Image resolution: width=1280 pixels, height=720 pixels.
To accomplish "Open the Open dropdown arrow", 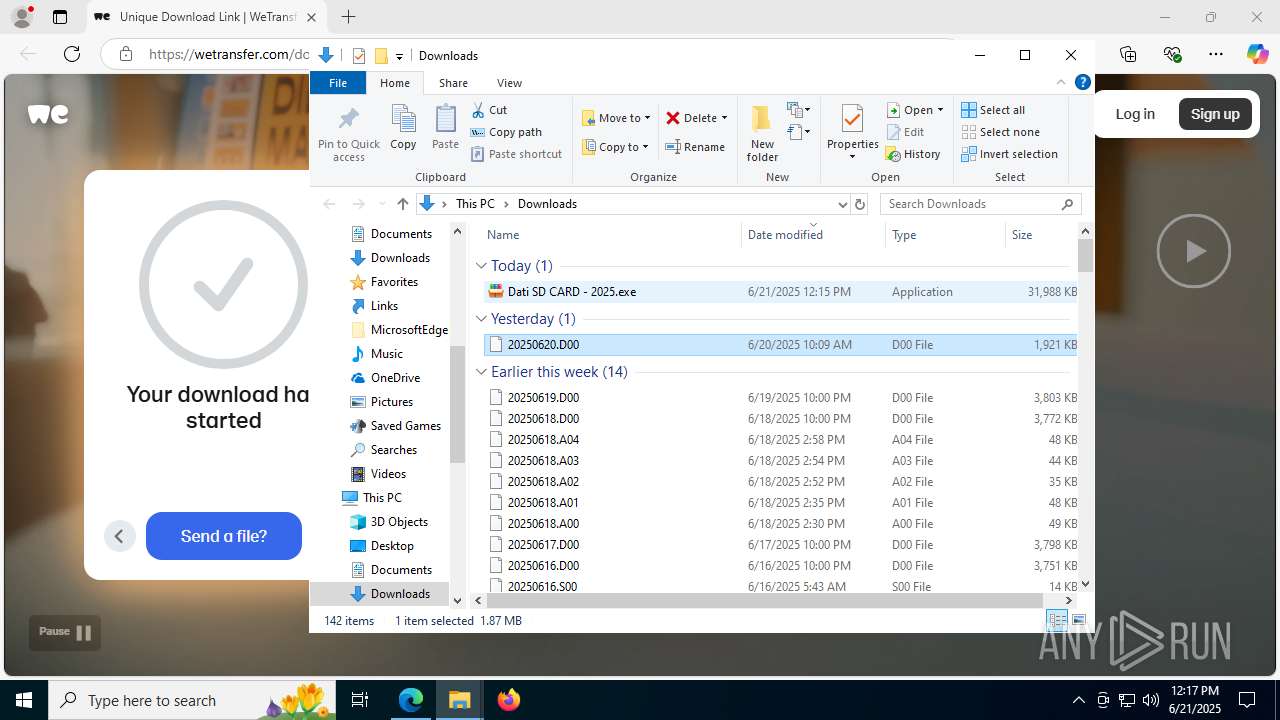I will 940,110.
